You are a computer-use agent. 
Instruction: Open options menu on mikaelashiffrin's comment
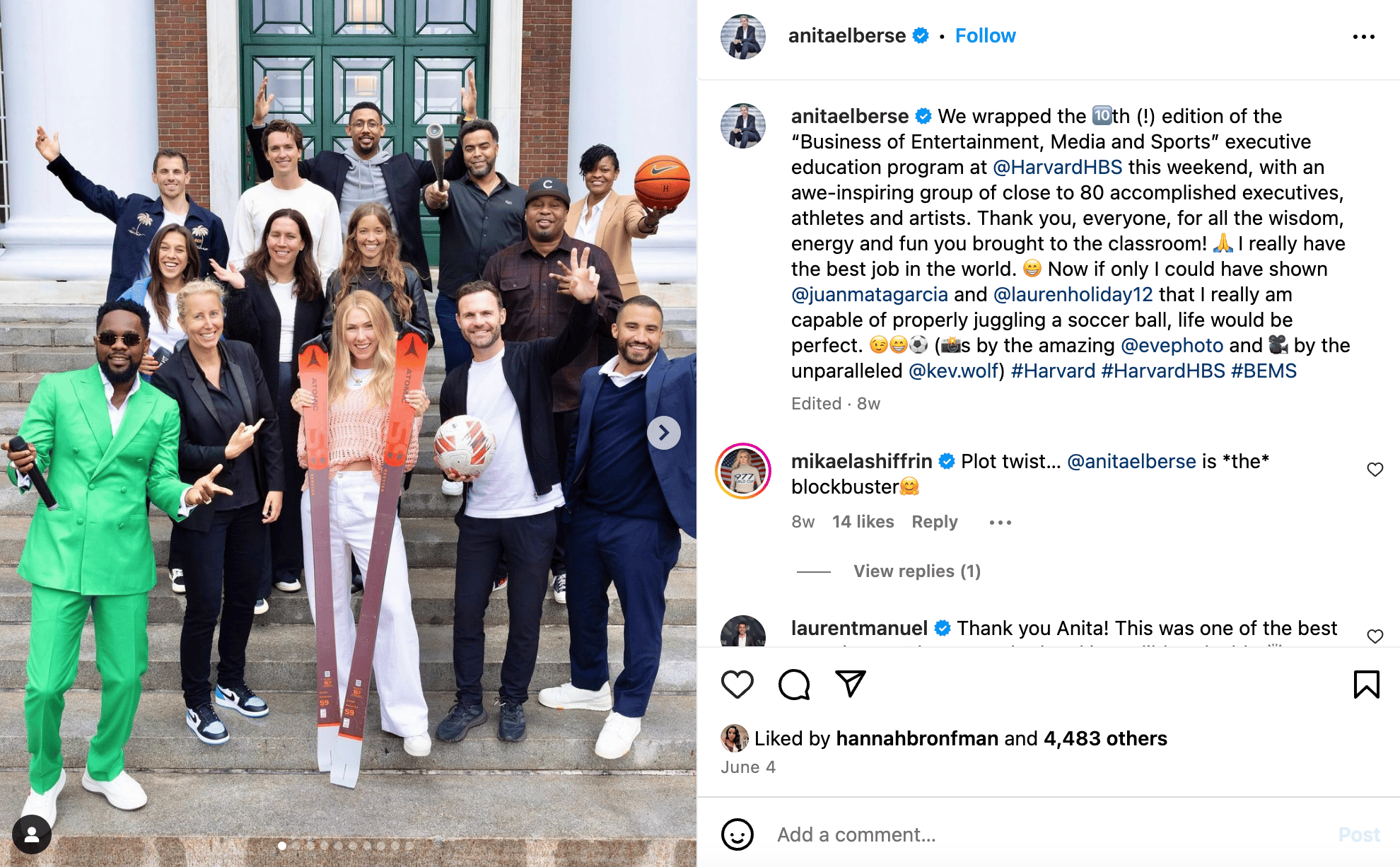1000,523
